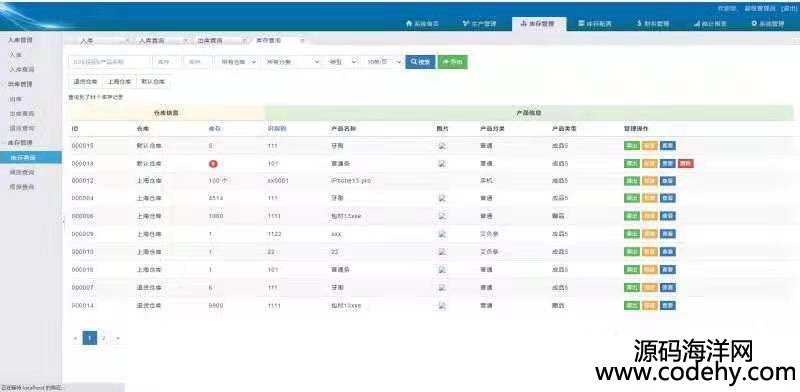Click the green button in row 000012
Viewport: 800px width, 392px height.
coord(632,181)
